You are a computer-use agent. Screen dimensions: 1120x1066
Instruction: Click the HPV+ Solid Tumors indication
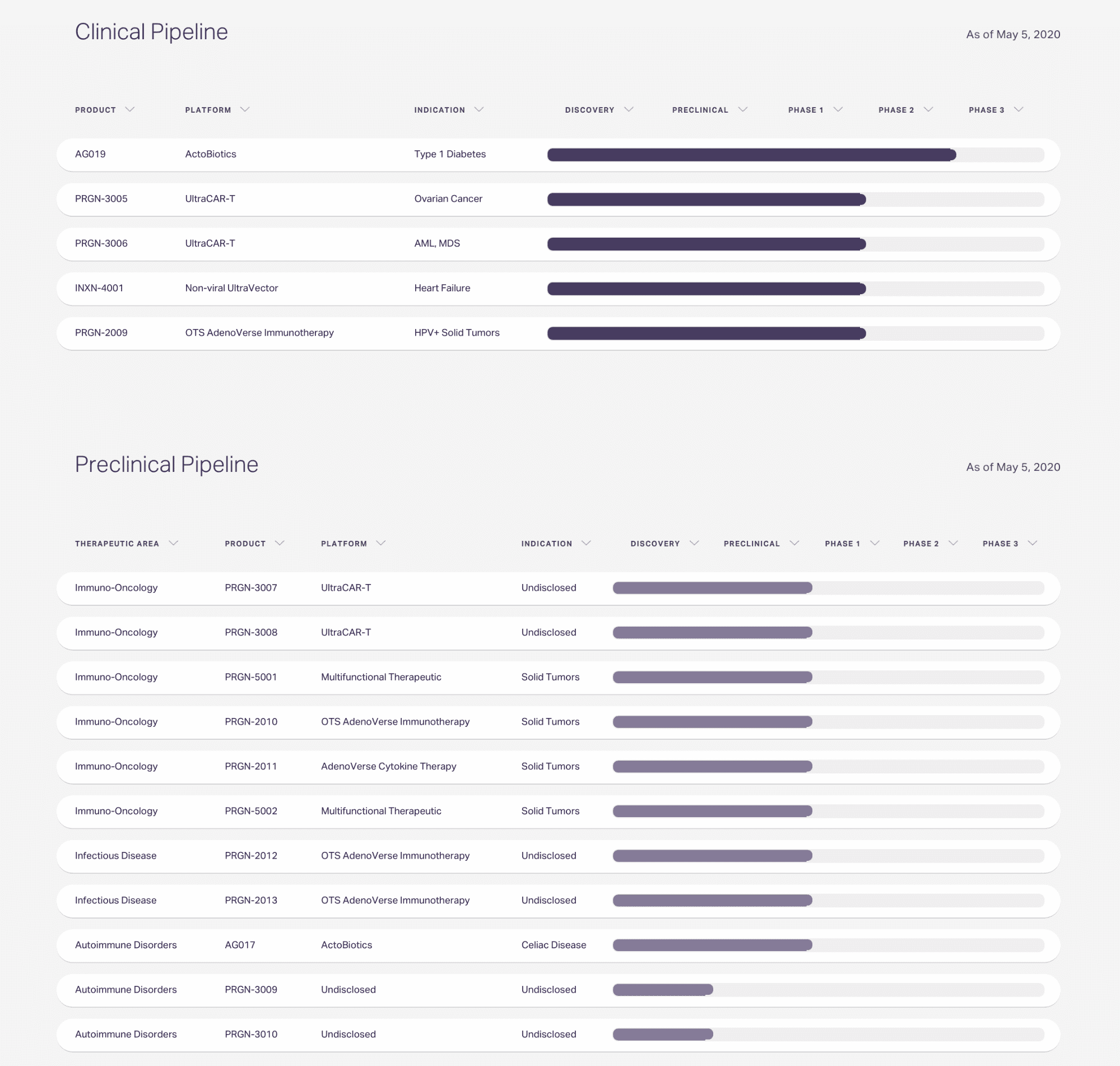pos(457,333)
